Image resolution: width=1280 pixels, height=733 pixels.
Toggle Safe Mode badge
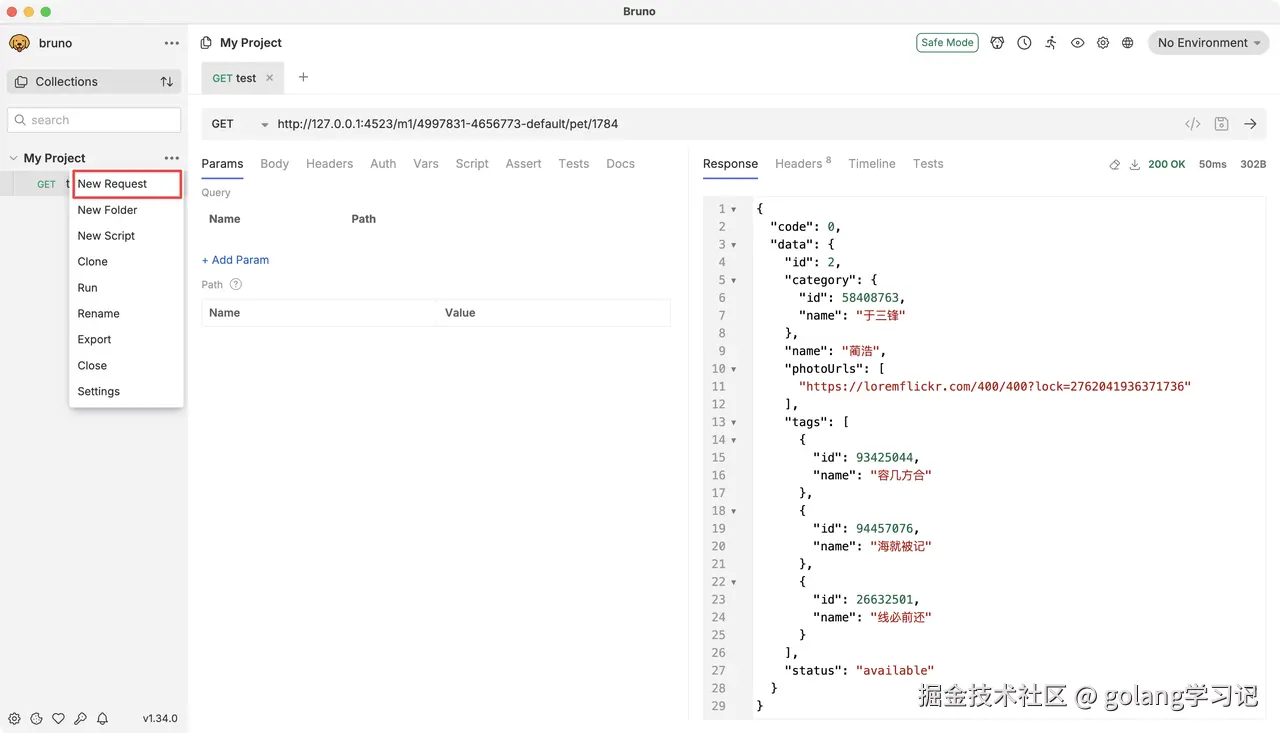coord(947,43)
